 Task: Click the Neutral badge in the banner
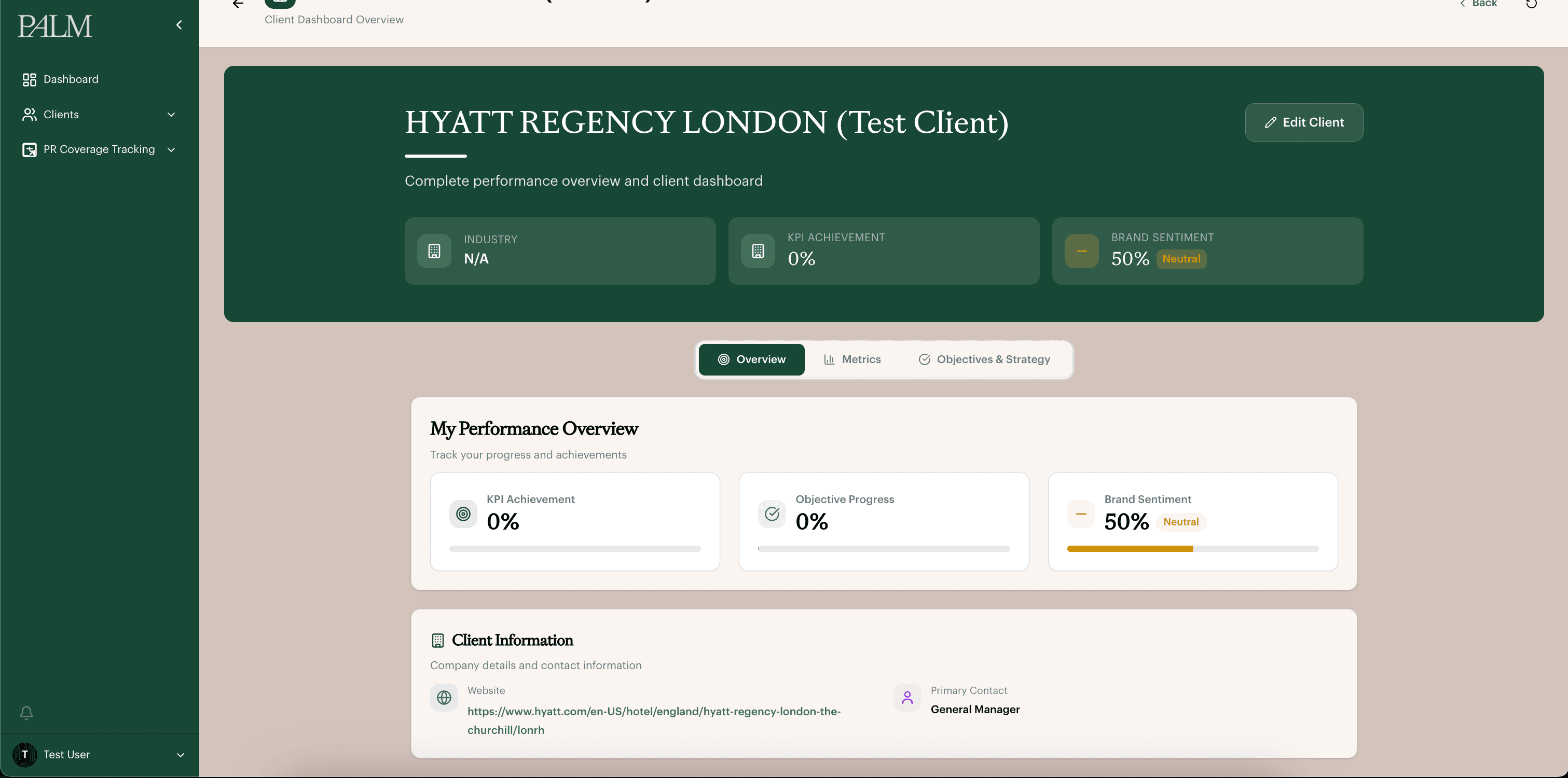1181,259
